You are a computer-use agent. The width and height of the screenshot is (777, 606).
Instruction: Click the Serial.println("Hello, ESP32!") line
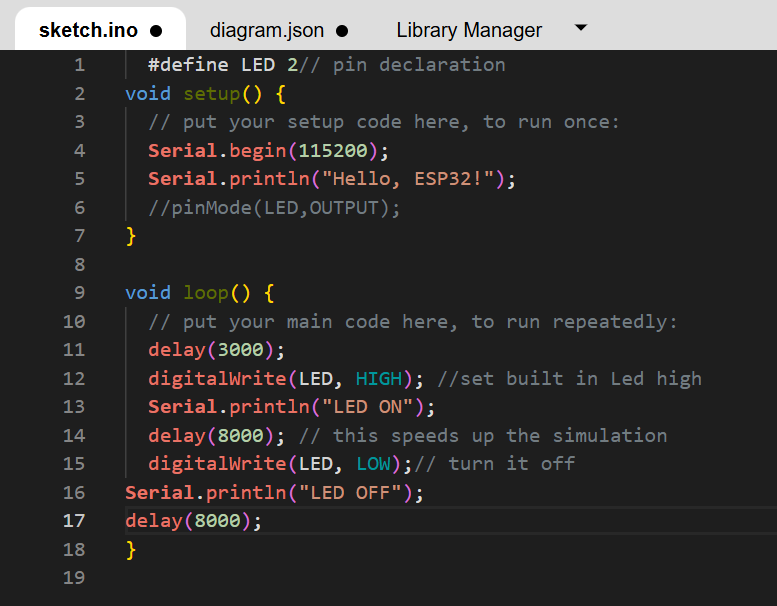coord(332,179)
